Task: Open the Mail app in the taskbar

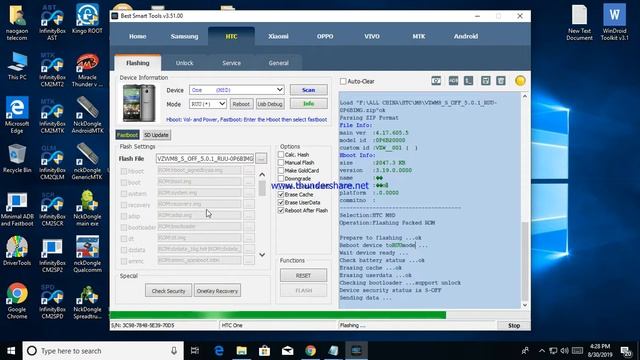Action: pos(287,351)
